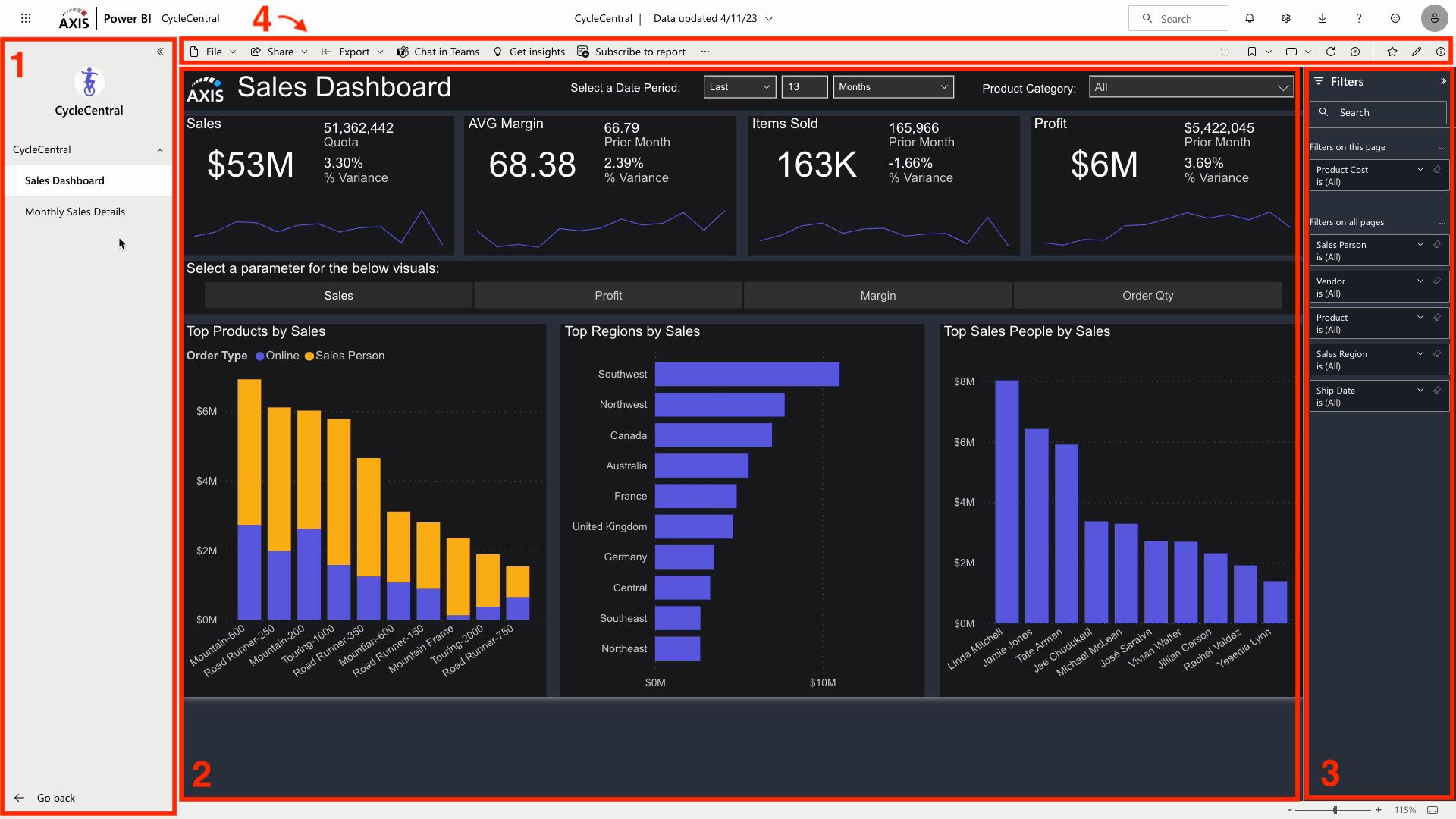Click the Southwest bar in Top Regions
This screenshot has width=1456, height=819.
coord(747,374)
